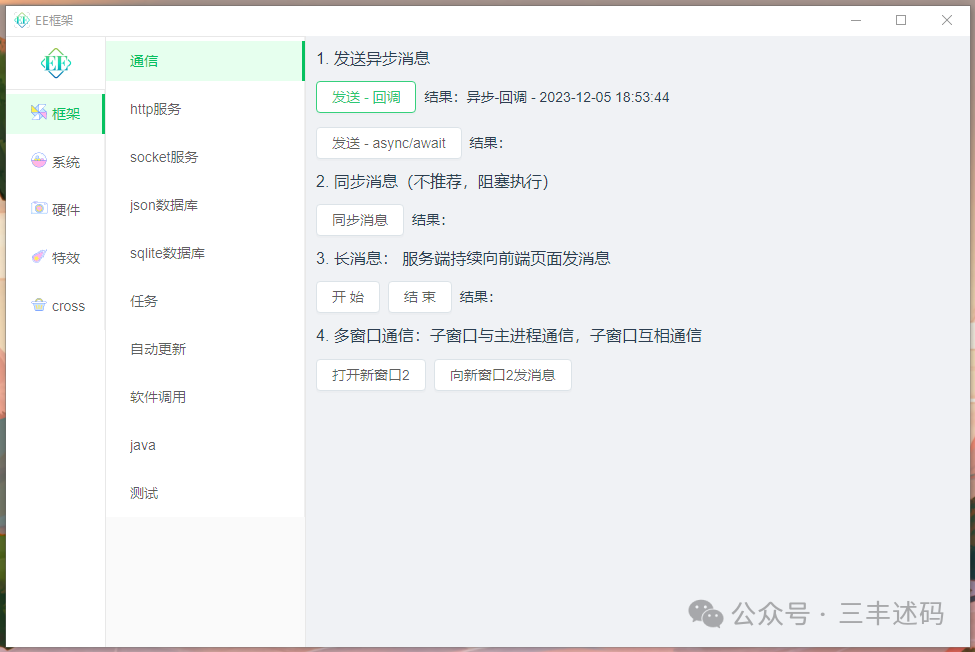Click 向新窗口2发消息 button

tap(502, 375)
